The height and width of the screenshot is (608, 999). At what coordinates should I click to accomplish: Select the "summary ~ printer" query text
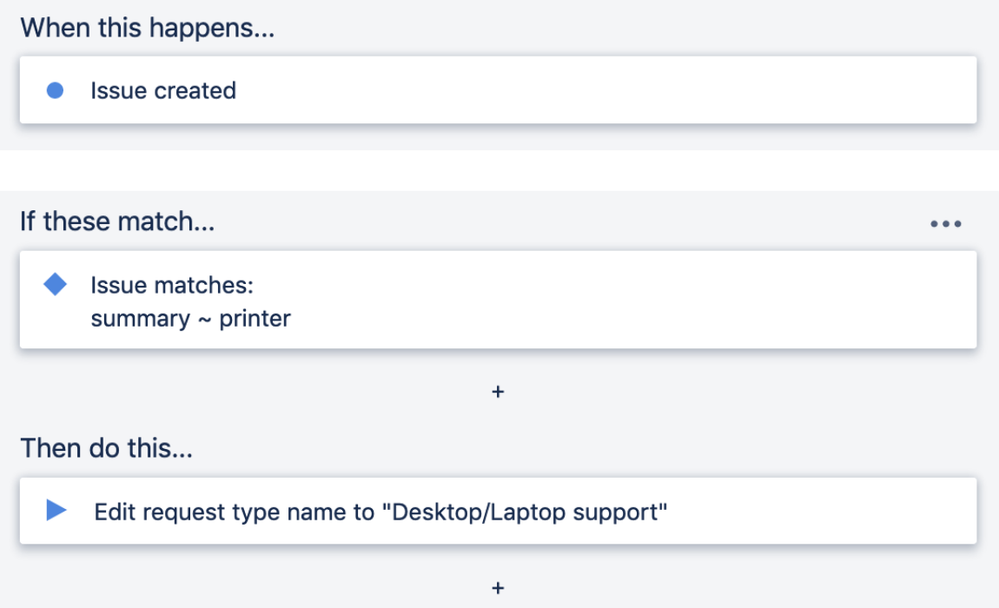(x=190, y=320)
